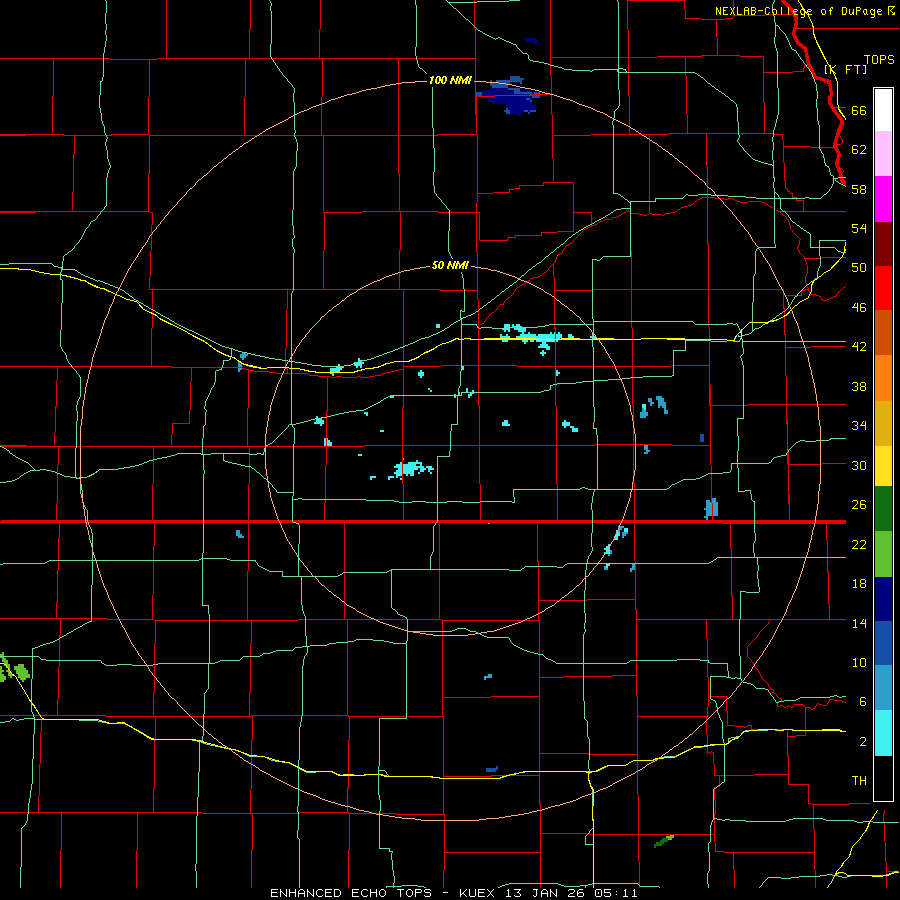Screen dimensions: 900x900
Task: Click the magenta legend swatch
Action: (x=883, y=199)
